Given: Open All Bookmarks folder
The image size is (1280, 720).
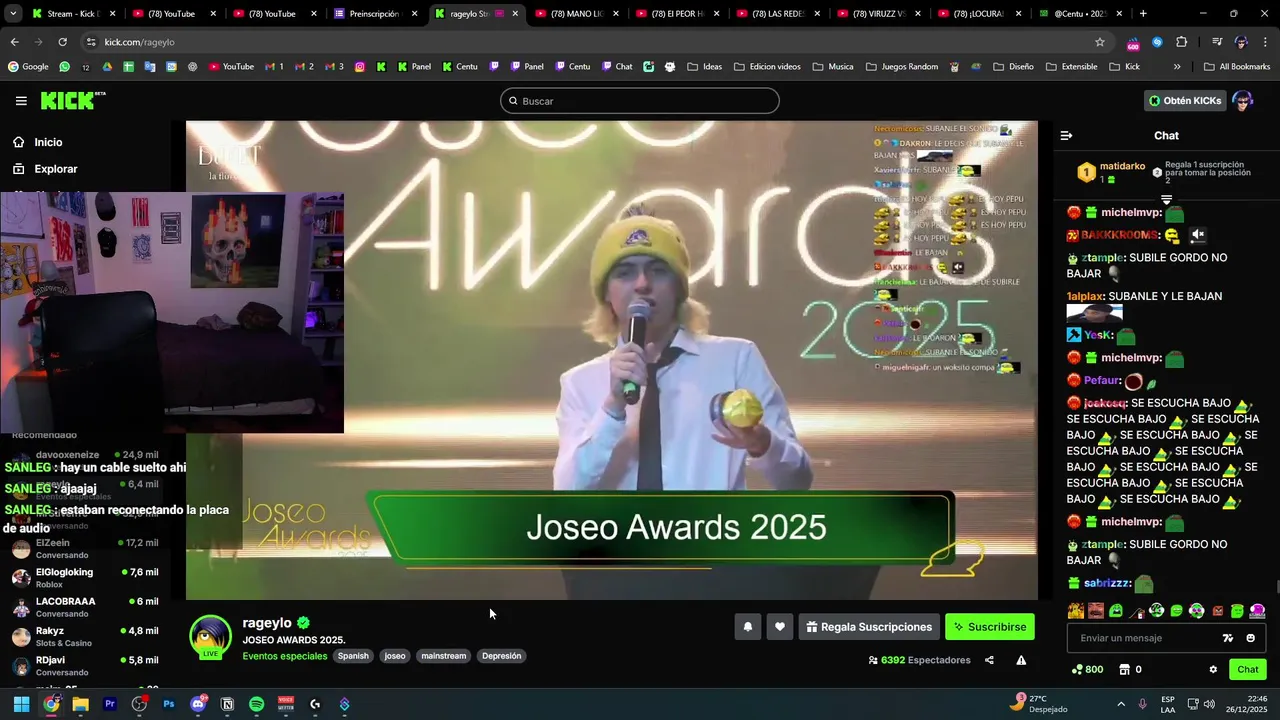Looking at the screenshot, I should tap(1237, 67).
